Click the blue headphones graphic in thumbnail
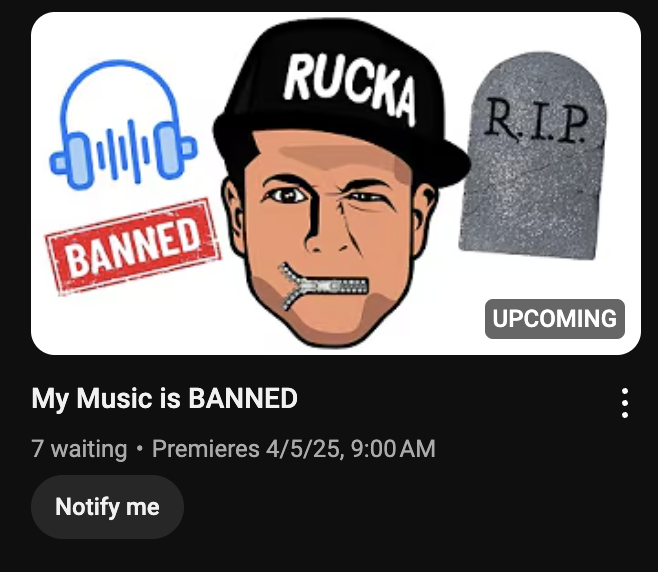The width and height of the screenshot is (658, 572). 123,124
